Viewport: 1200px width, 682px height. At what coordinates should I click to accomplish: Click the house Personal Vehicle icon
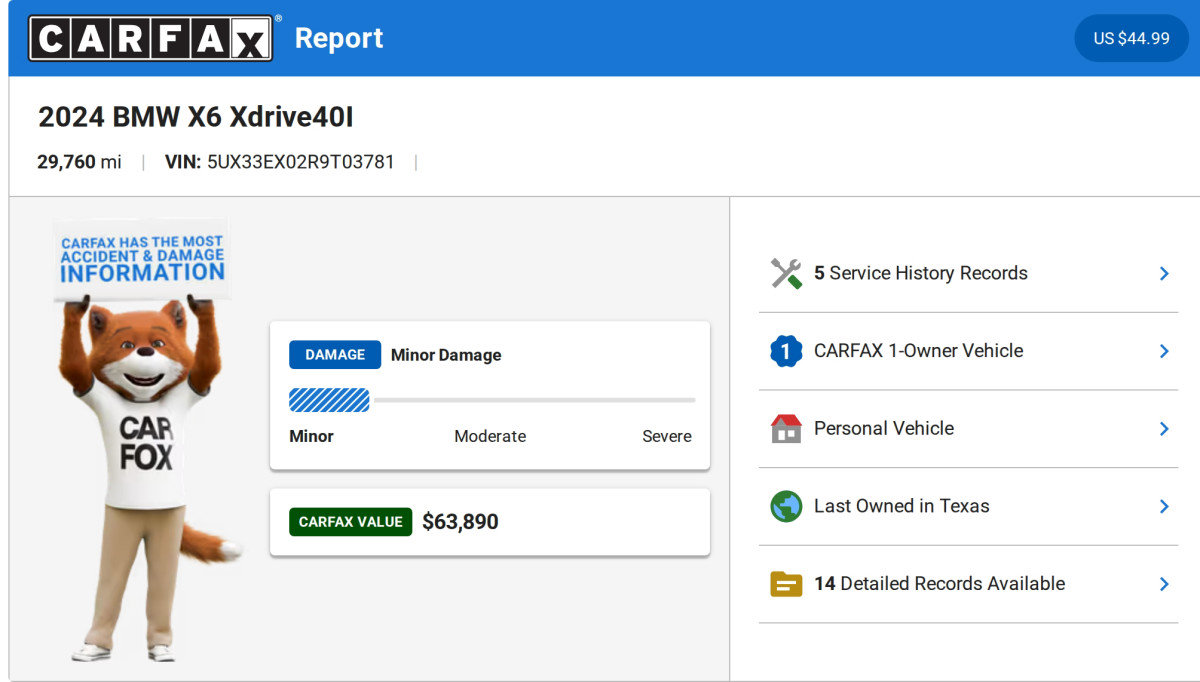(x=786, y=429)
